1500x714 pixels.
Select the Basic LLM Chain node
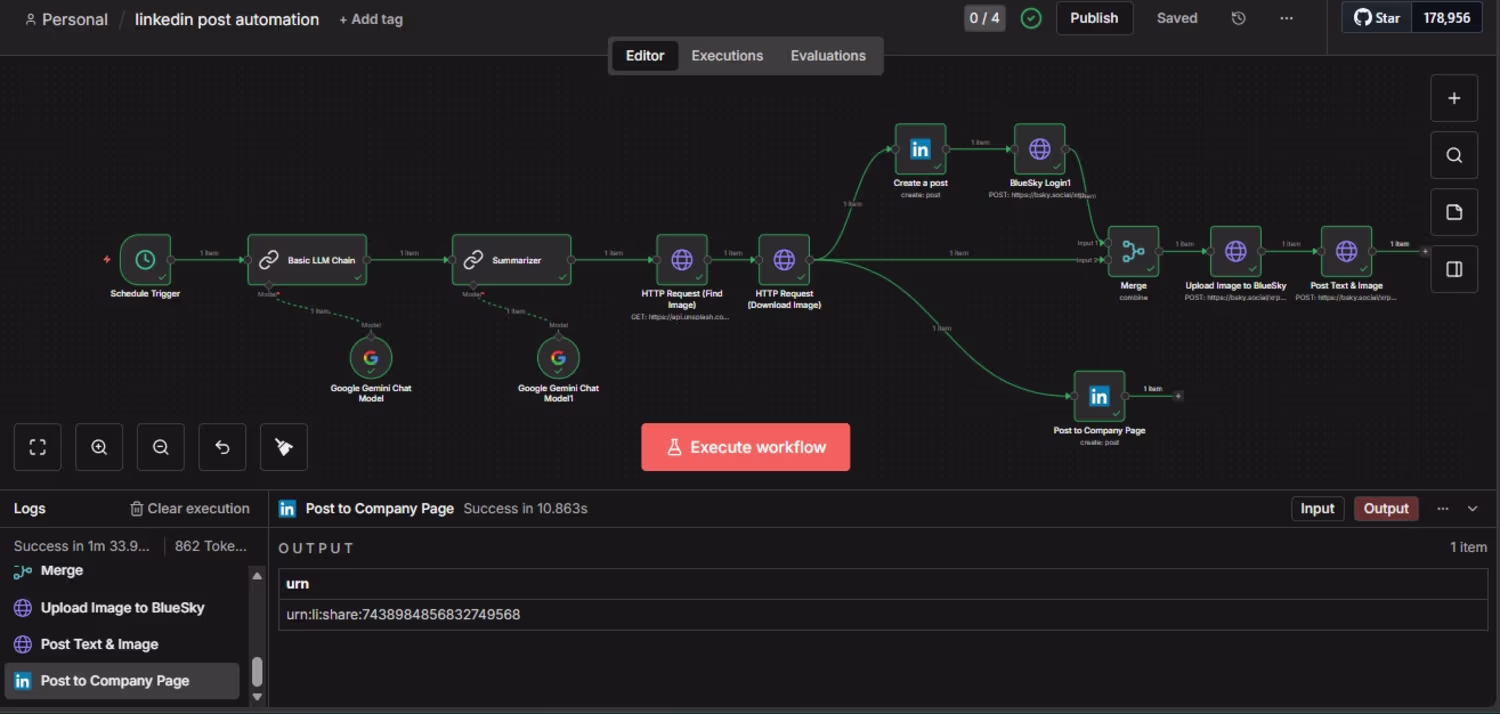[307, 260]
